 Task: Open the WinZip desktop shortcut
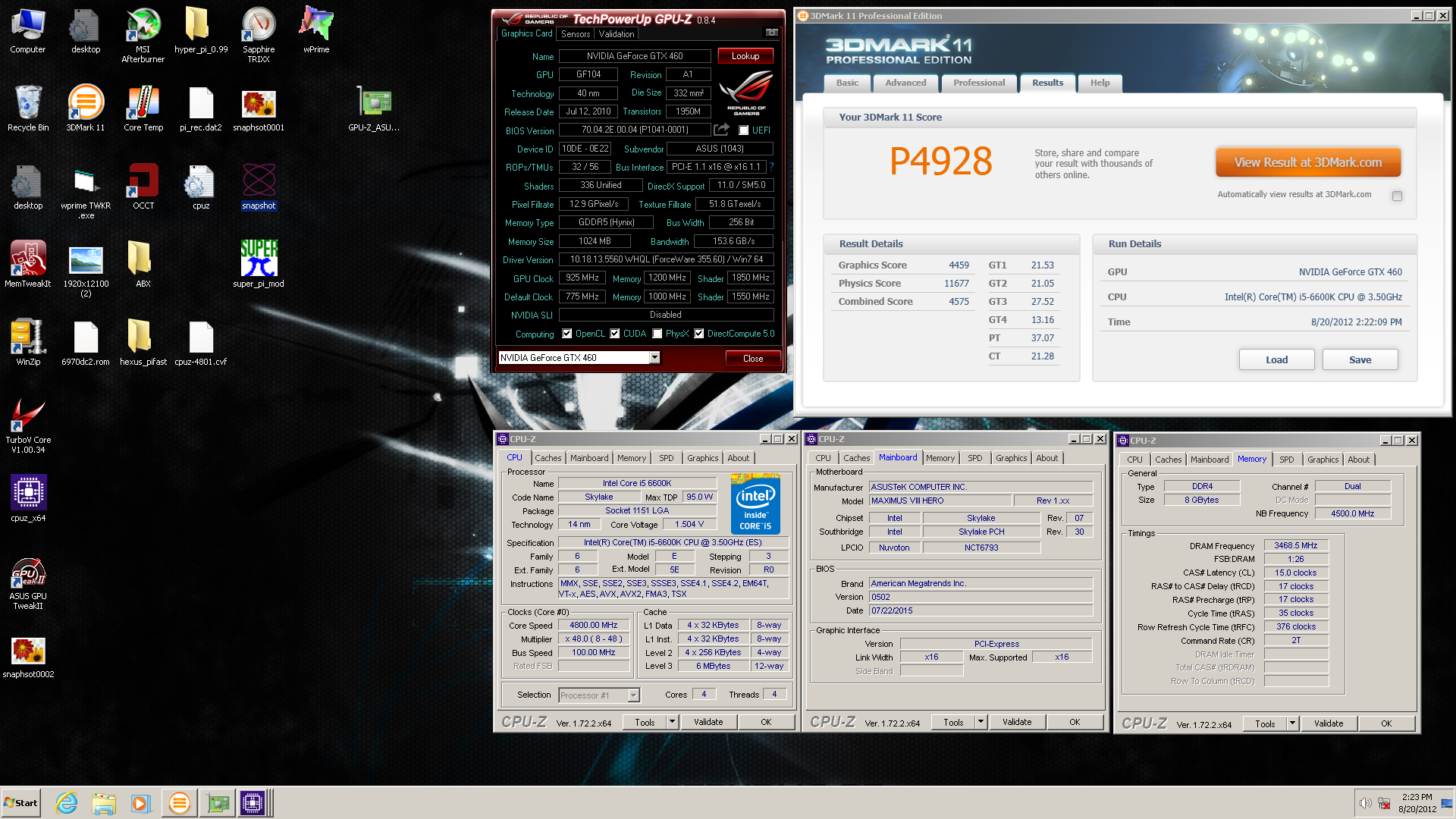28,343
